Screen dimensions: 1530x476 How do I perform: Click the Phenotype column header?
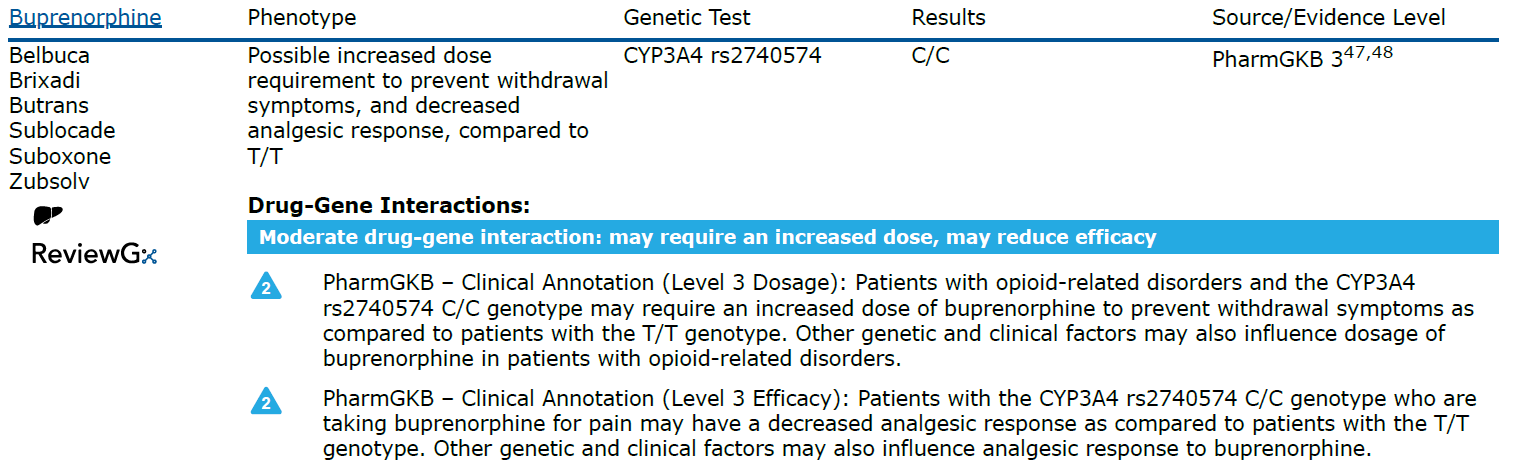click(x=301, y=18)
